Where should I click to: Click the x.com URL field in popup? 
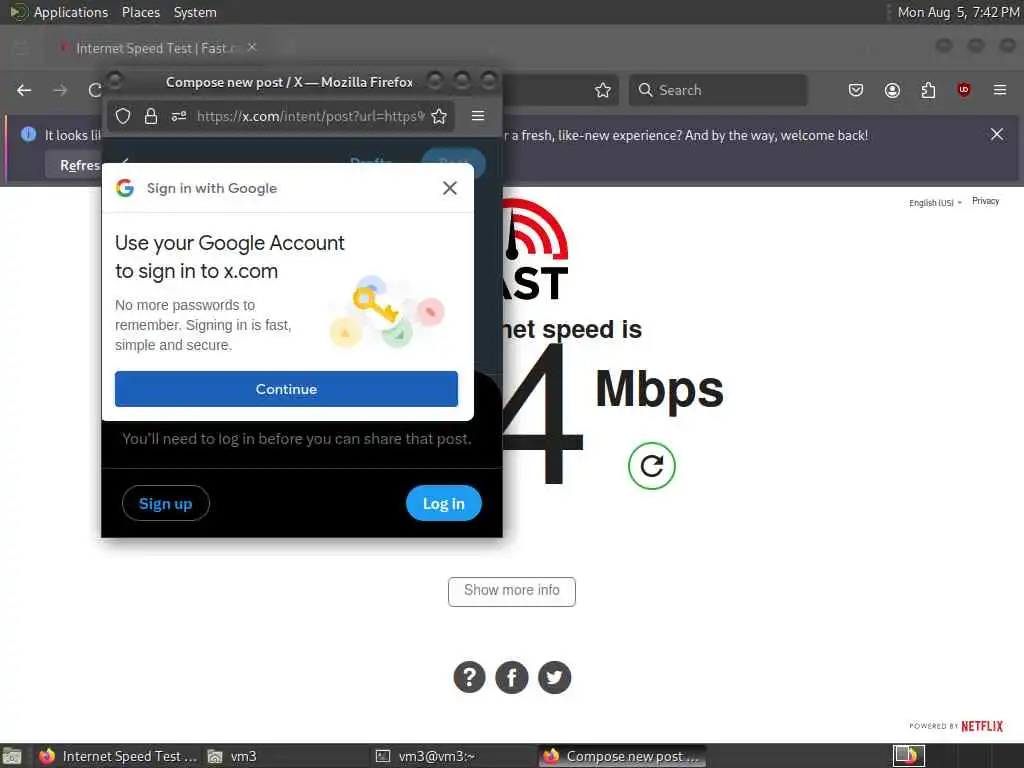pyautogui.click(x=310, y=116)
